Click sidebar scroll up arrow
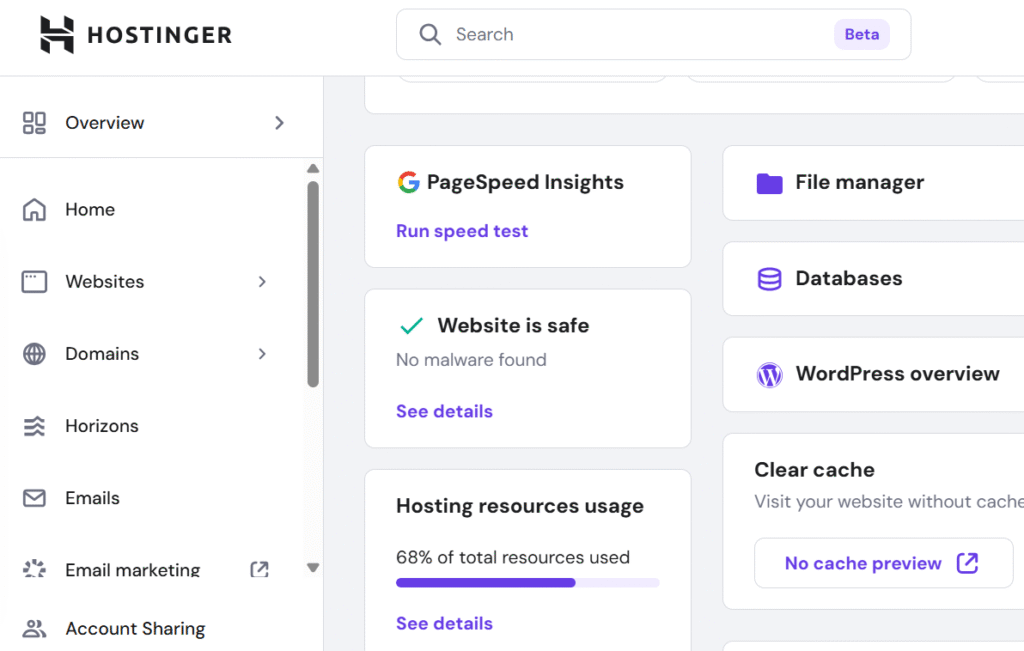 pyautogui.click(x=313, y=168)
